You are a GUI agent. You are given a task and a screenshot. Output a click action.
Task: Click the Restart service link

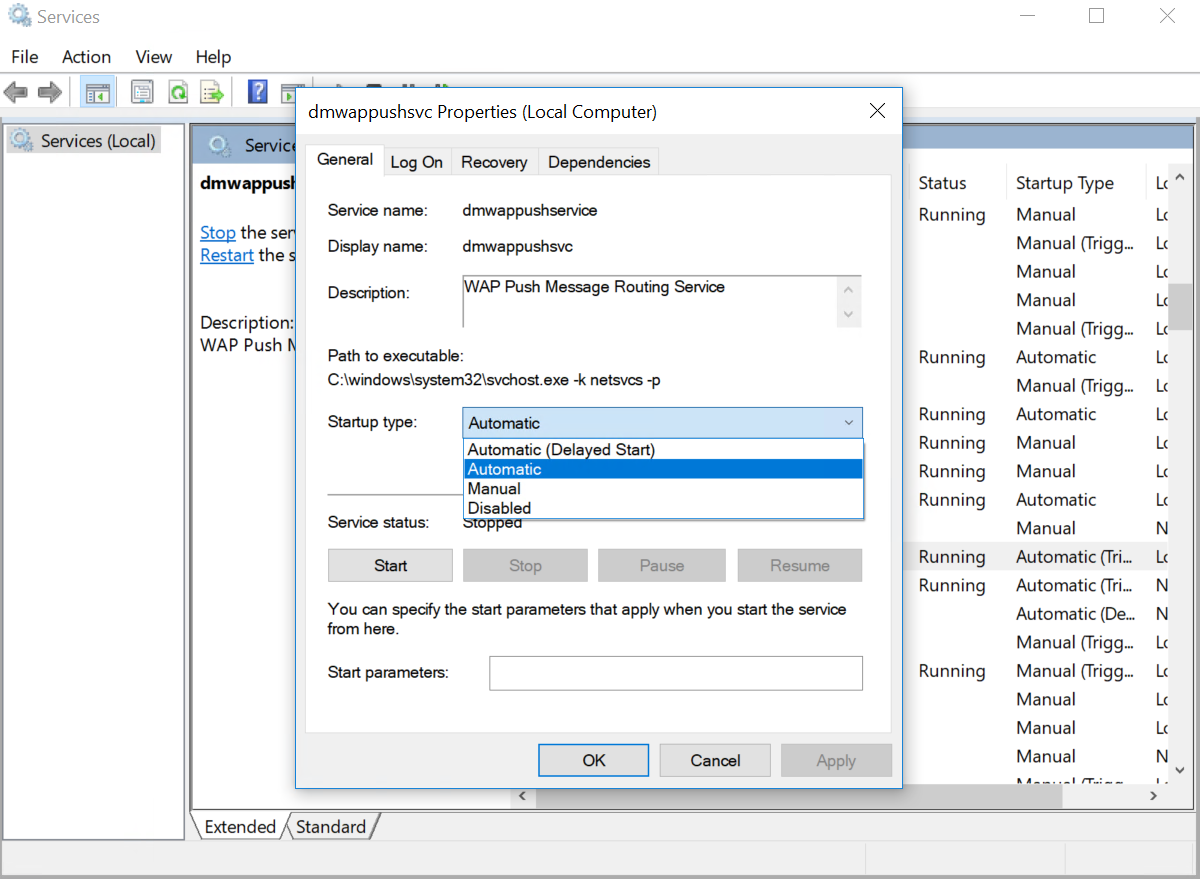click(227, 255)
